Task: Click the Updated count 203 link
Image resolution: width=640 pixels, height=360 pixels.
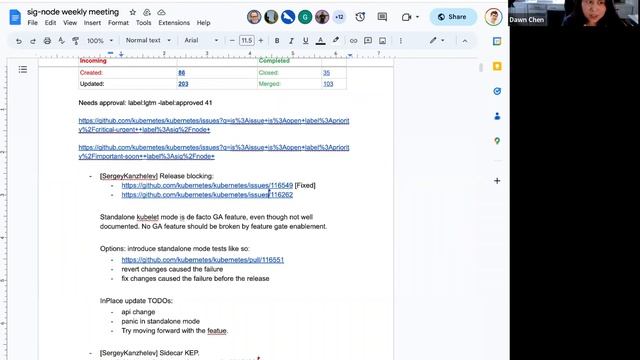Action: pyautogui.click(x=183, y=84)
